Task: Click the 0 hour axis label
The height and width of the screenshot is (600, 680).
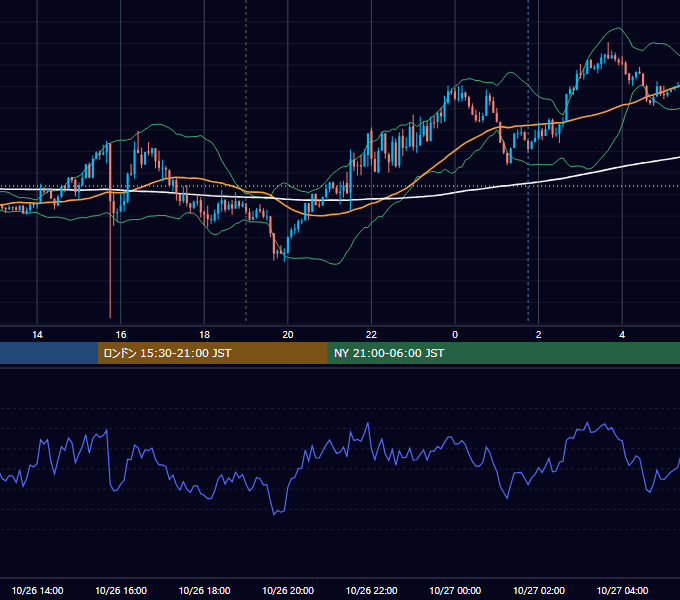Action: 455,335
